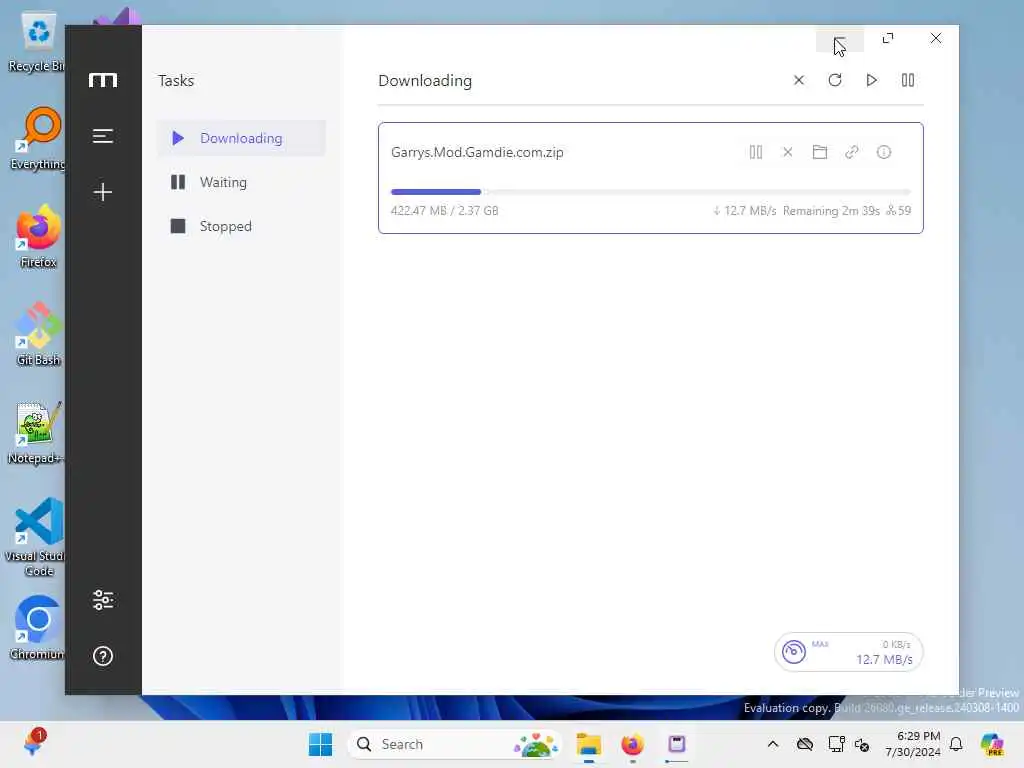This screenshot has width=1024, height=768.
Task: Refresh the task list
Action: (x=835, y=80)
